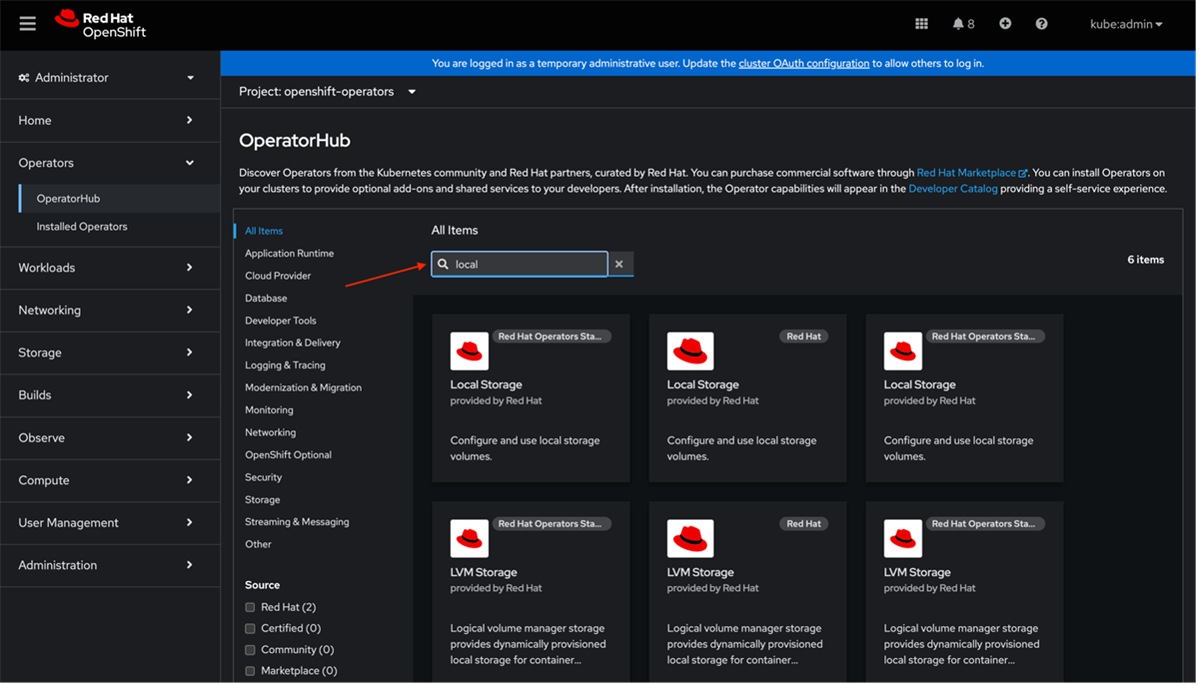Viewport: 1200px width, 685px height.
Task: Check the Certified source filter
Action: pyautogui.click(x=249, y=628)
